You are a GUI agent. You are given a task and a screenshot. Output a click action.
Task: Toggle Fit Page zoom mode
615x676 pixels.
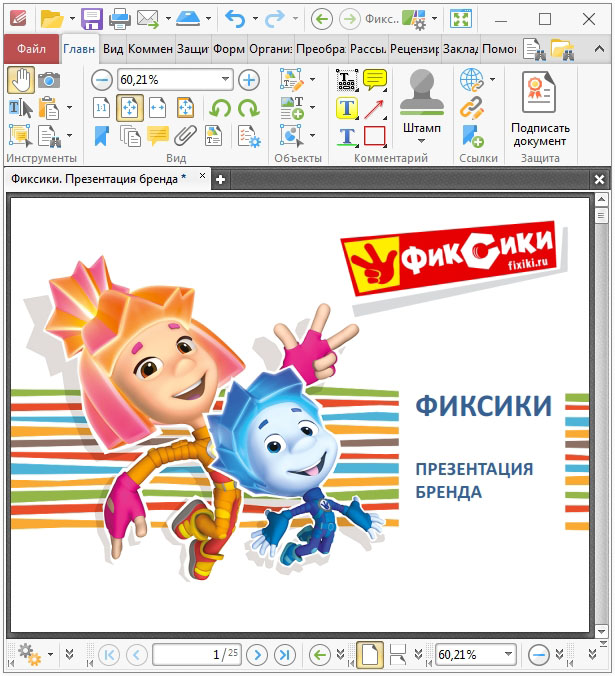[x=129, y=108]
